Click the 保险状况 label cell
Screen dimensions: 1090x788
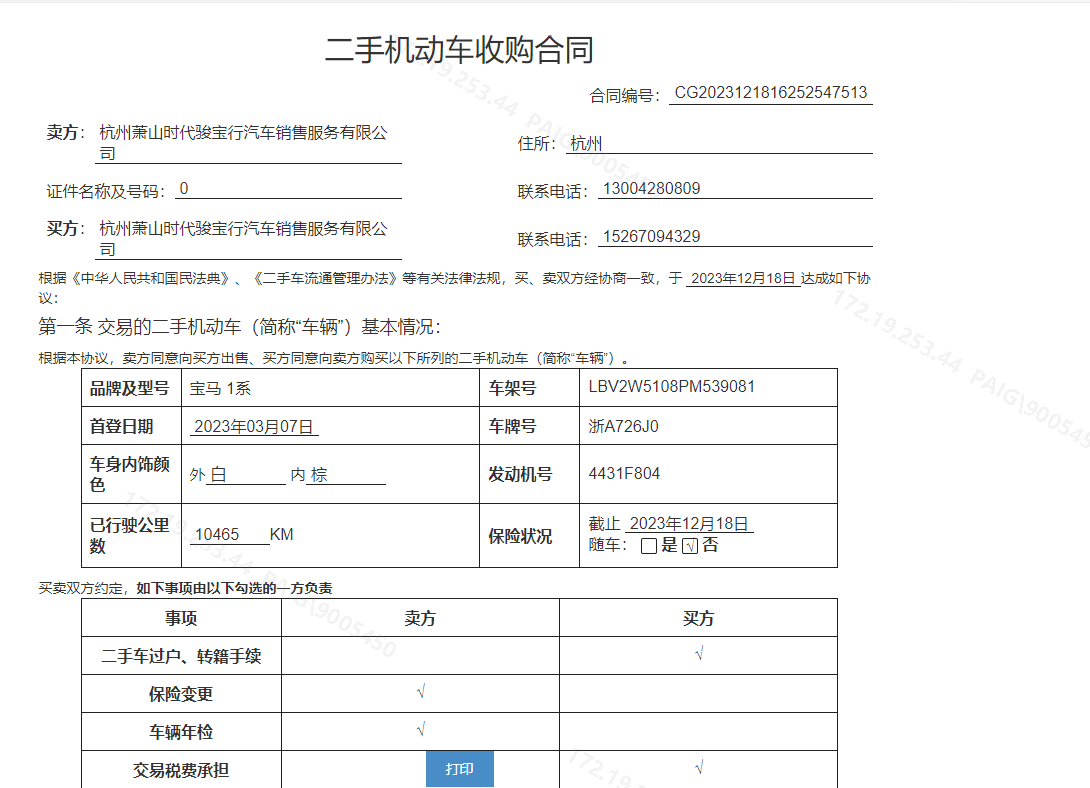[530, 536]
